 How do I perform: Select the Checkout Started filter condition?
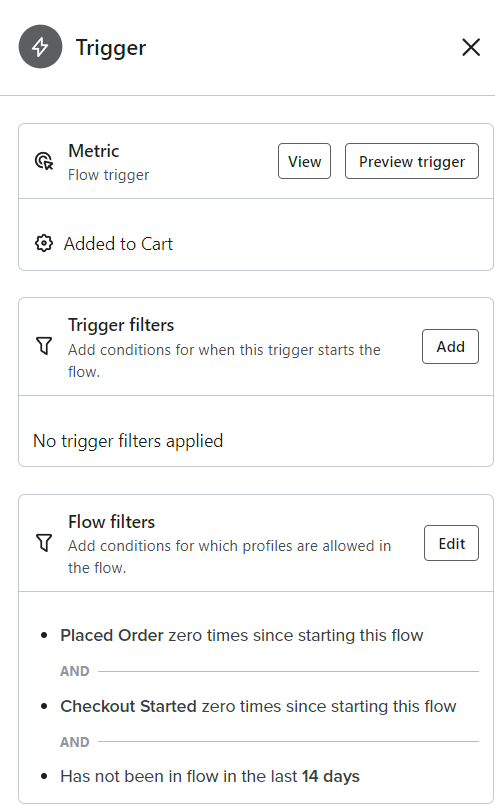tap(258, 706)
